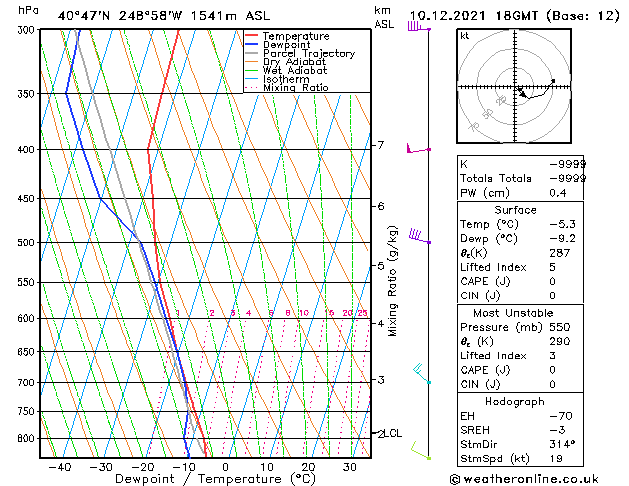This screenshot has height=486, width=629.
Task: Click the purple wind barb at 500 hPa
Action: [x=420, y=236]
